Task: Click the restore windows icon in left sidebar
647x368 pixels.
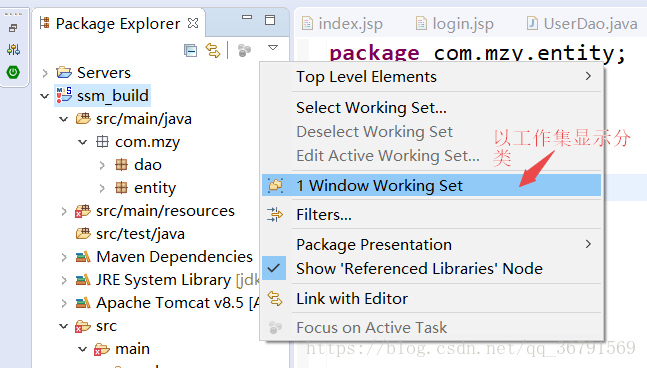Action: [x=13, y=28]
